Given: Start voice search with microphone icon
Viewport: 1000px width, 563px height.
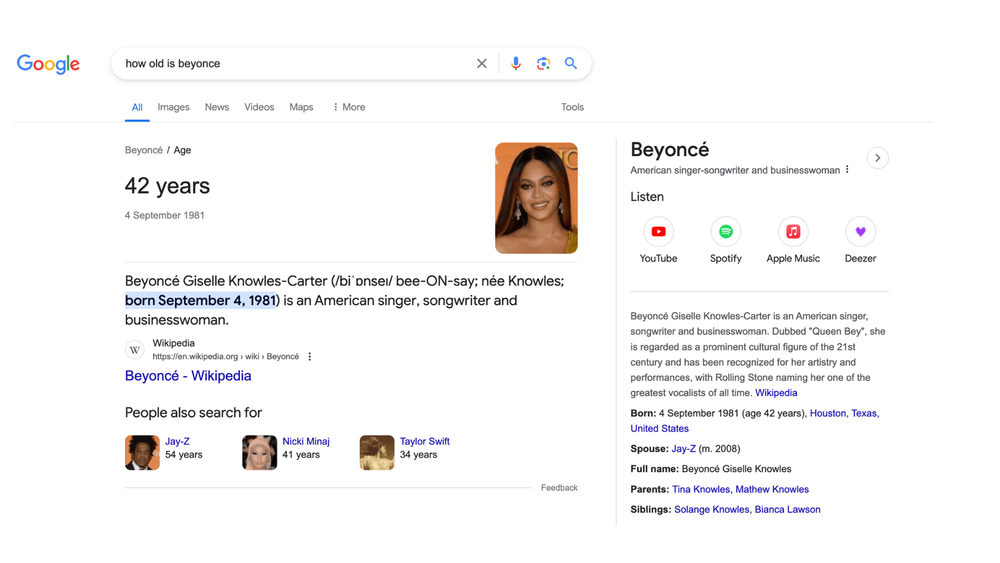Looking at the screenshot, I should [x=515, y=63].
